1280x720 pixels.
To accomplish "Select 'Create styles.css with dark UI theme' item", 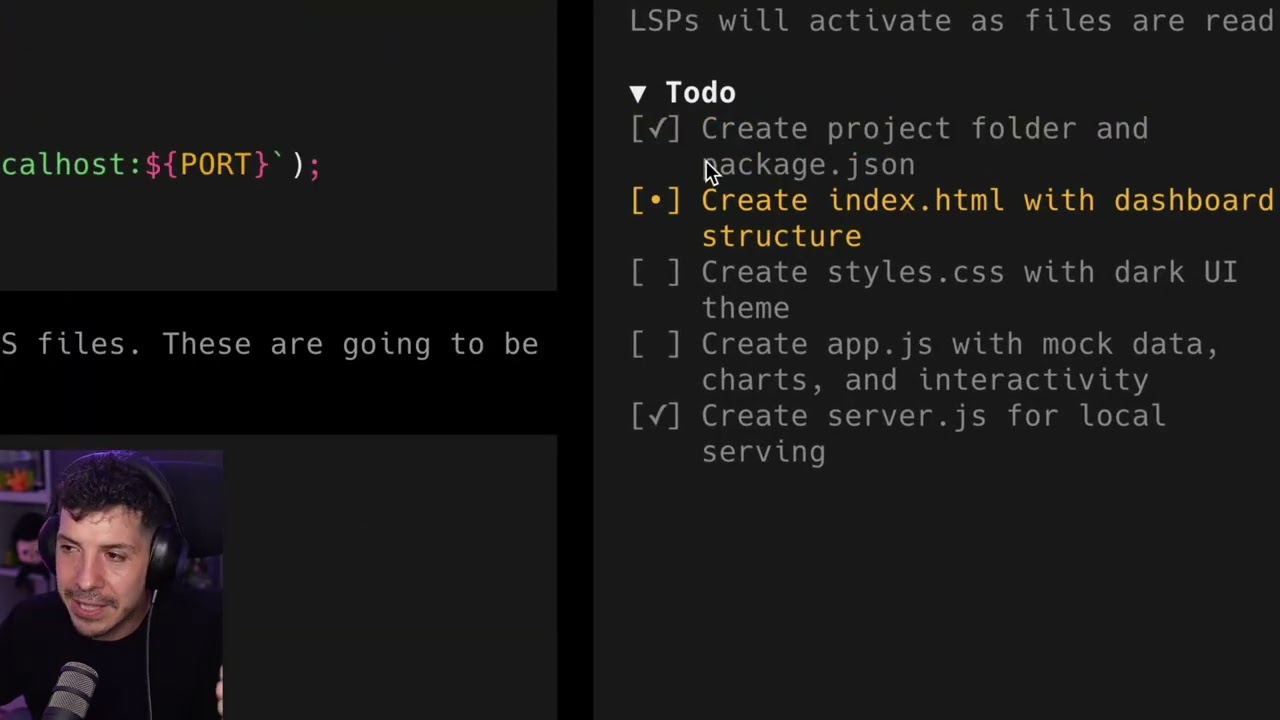I will click(x=970, y=290).
